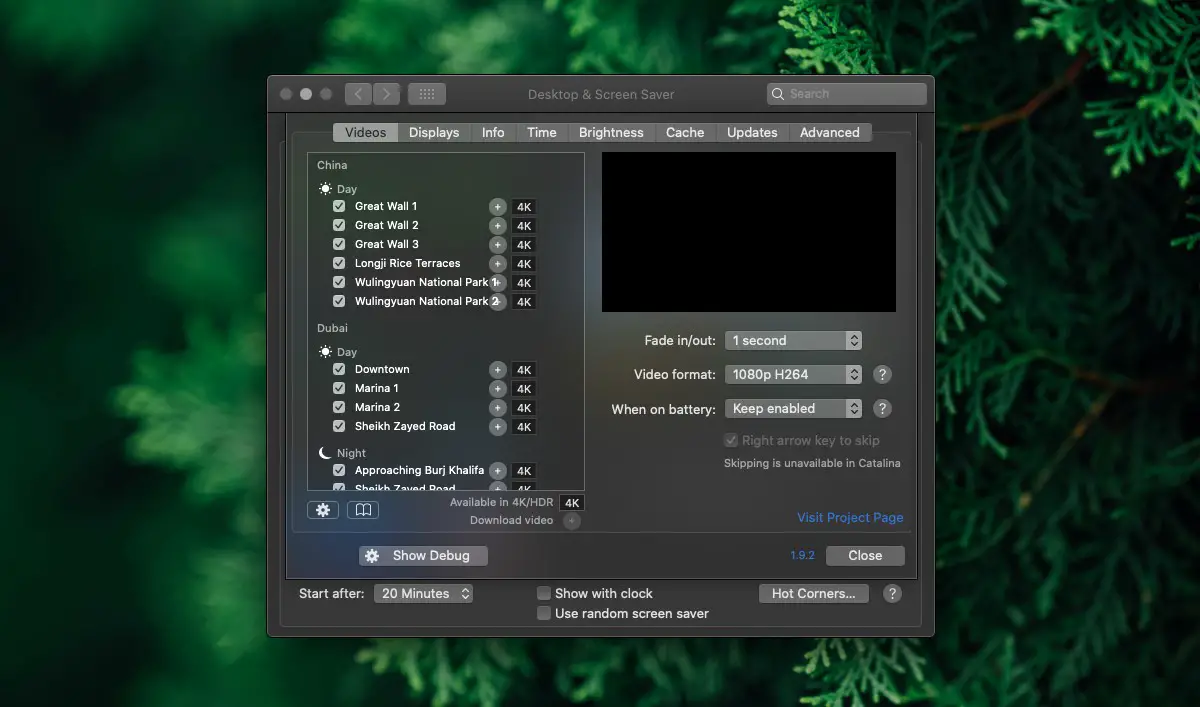Click the gear settings icon below video list
Image resolution: width=1200 pixels, height=707 pixels.
(323, 510)
